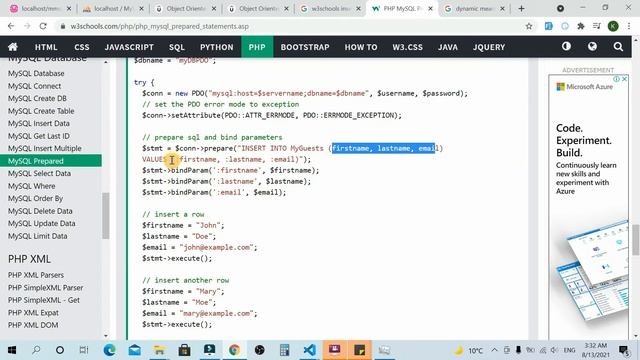
Task: Switch to the dynamic menu Google tab
Action: click(x=474, y=9)
